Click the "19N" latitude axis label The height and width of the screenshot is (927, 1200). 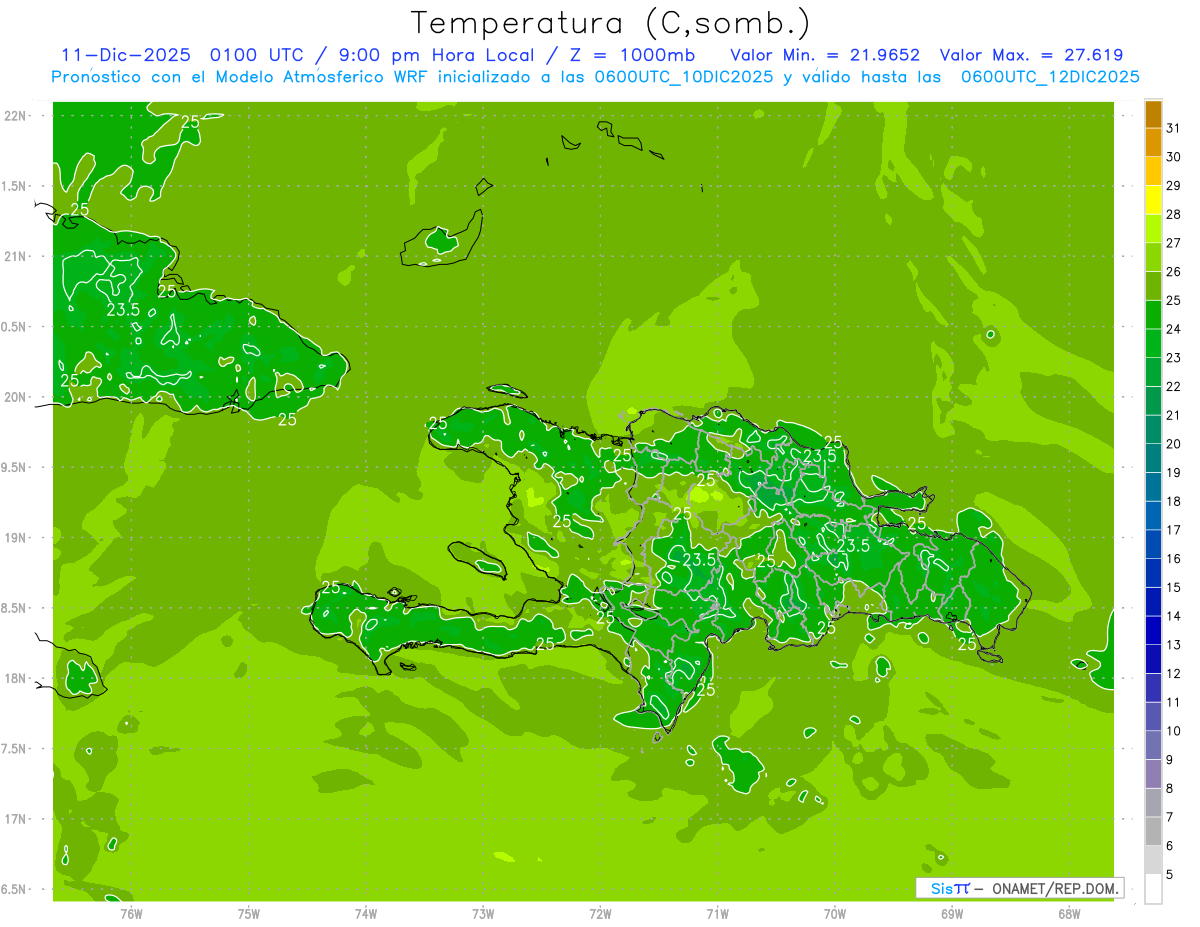pos(16,538)
